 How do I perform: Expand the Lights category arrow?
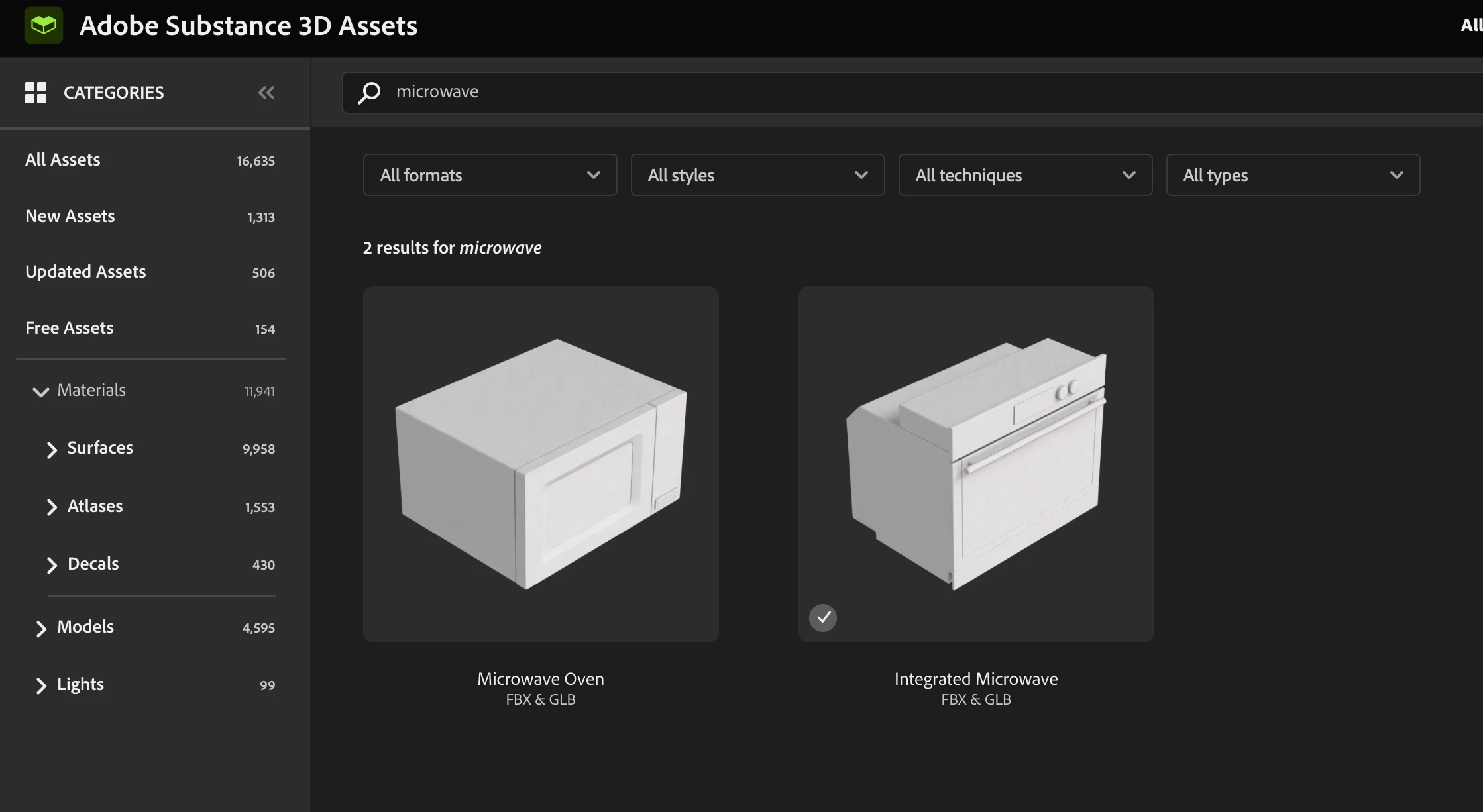click(41, 685)
